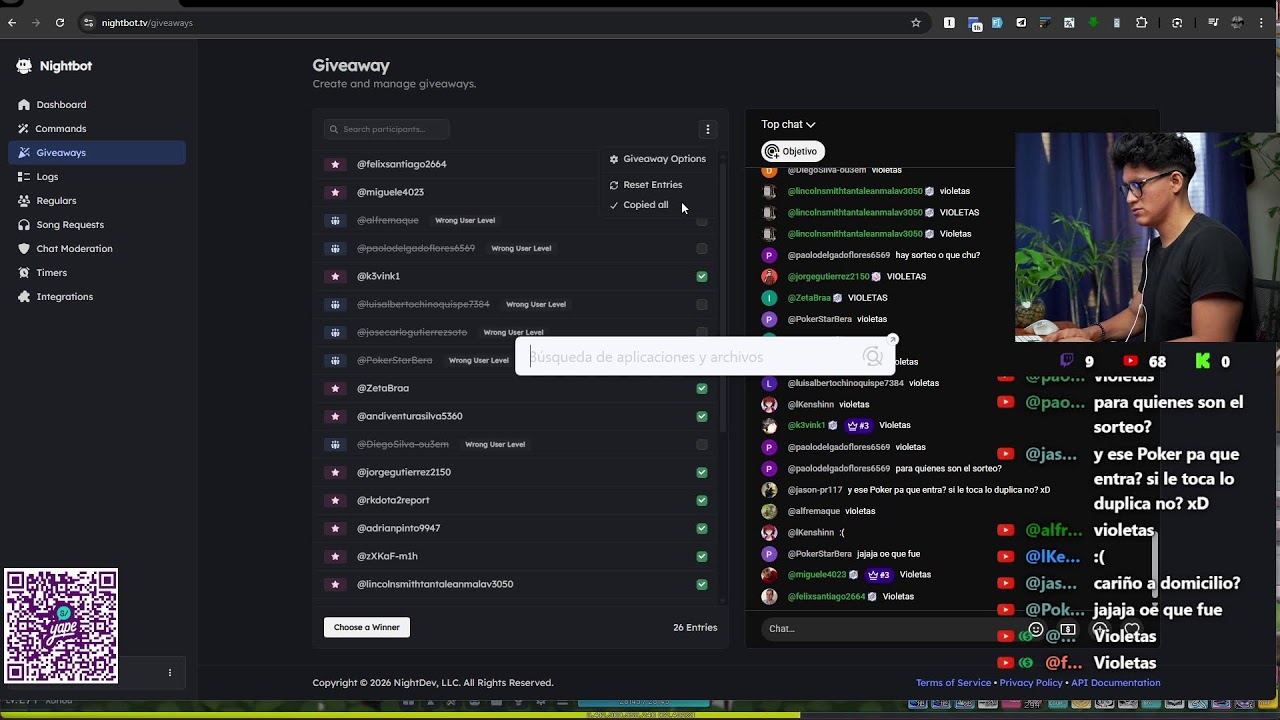Open the giveaway three-dot menu button
Viewport: 1280px width, 720px height.
[707, 129]
